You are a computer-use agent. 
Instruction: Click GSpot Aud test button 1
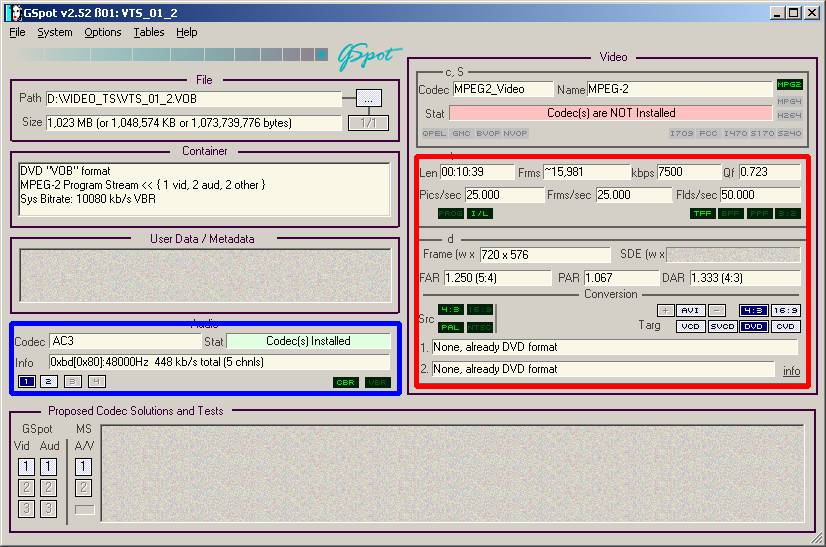[48, 466]
